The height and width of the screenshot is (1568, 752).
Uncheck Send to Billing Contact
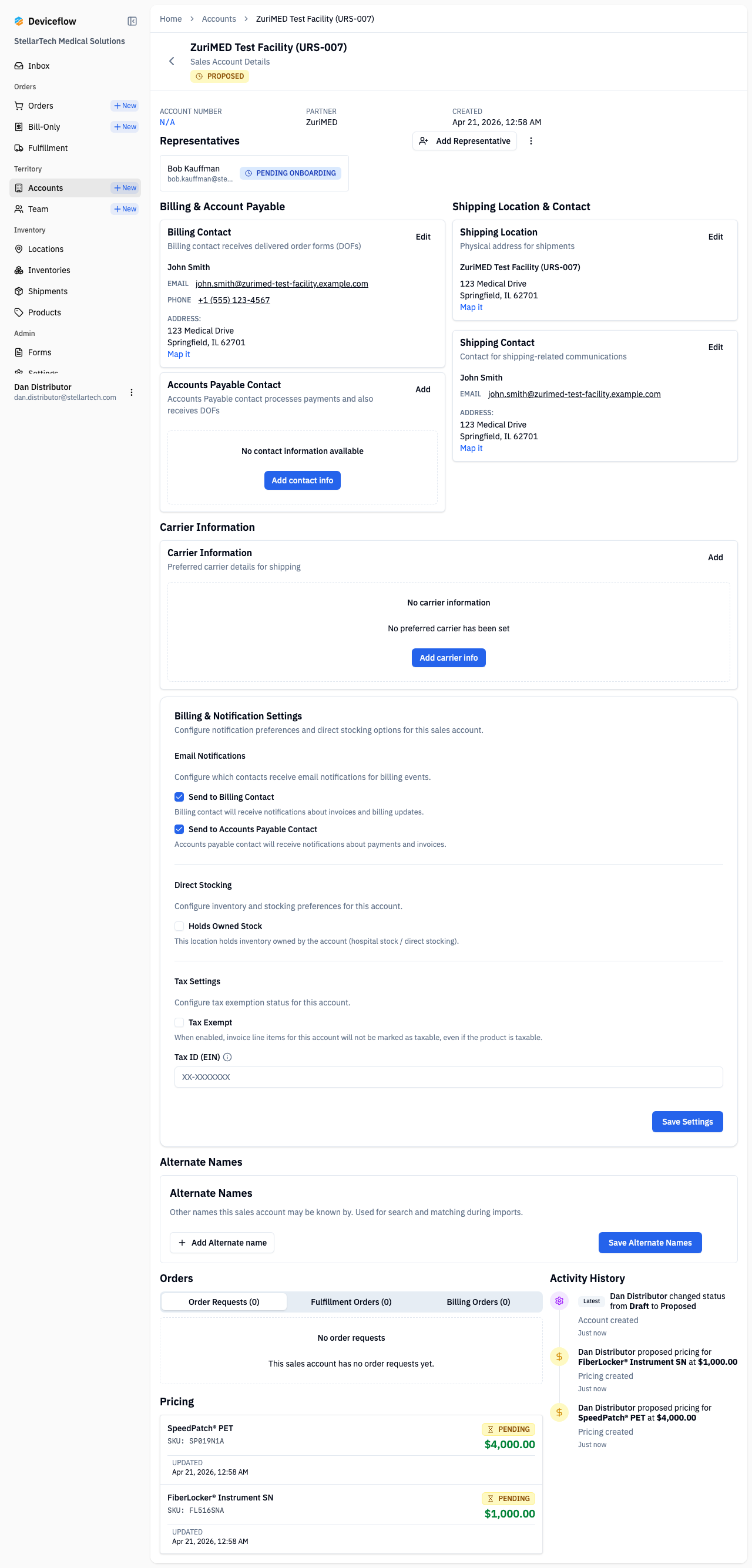179,796
